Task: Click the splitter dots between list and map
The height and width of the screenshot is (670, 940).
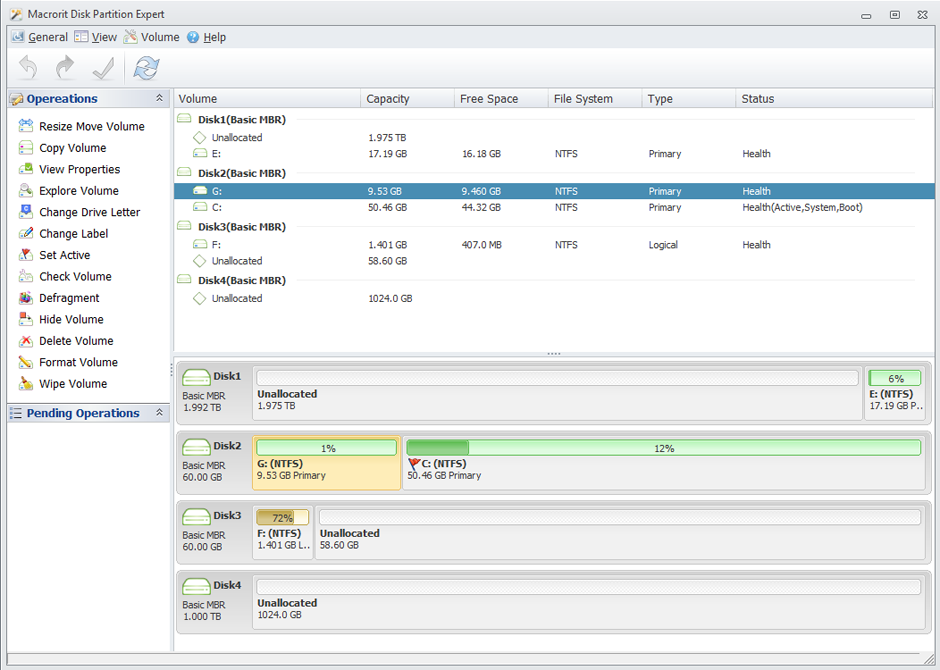Action: coord(553,354)
